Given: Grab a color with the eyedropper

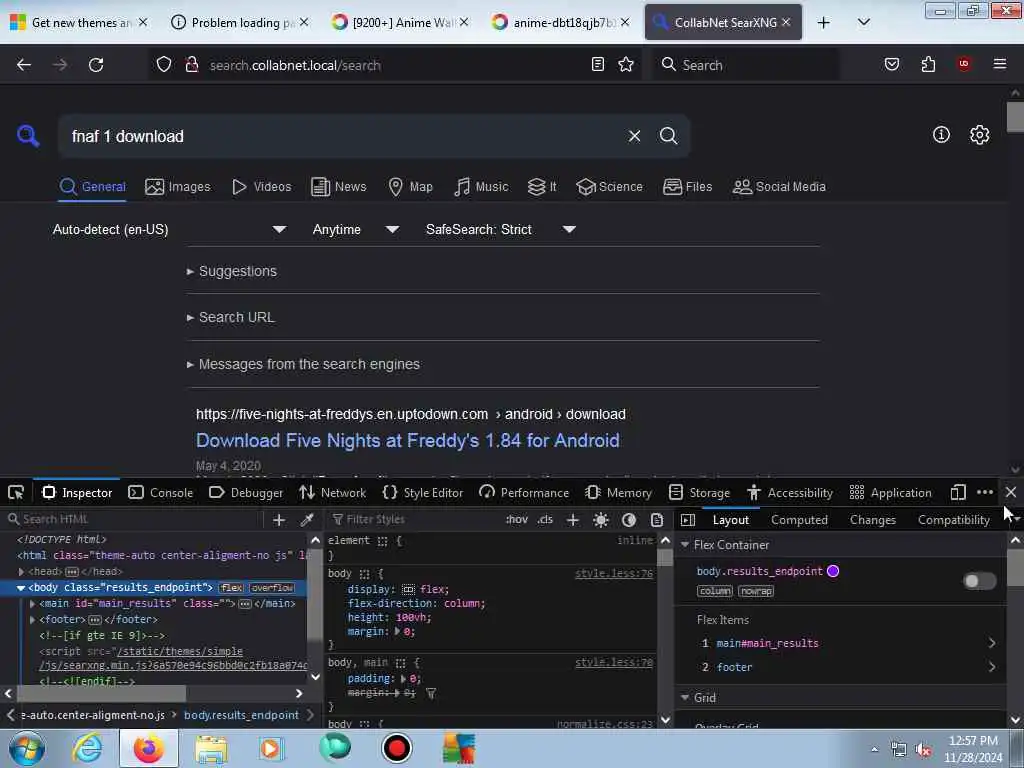Looking at the screenshot, I should pos(306,519).
